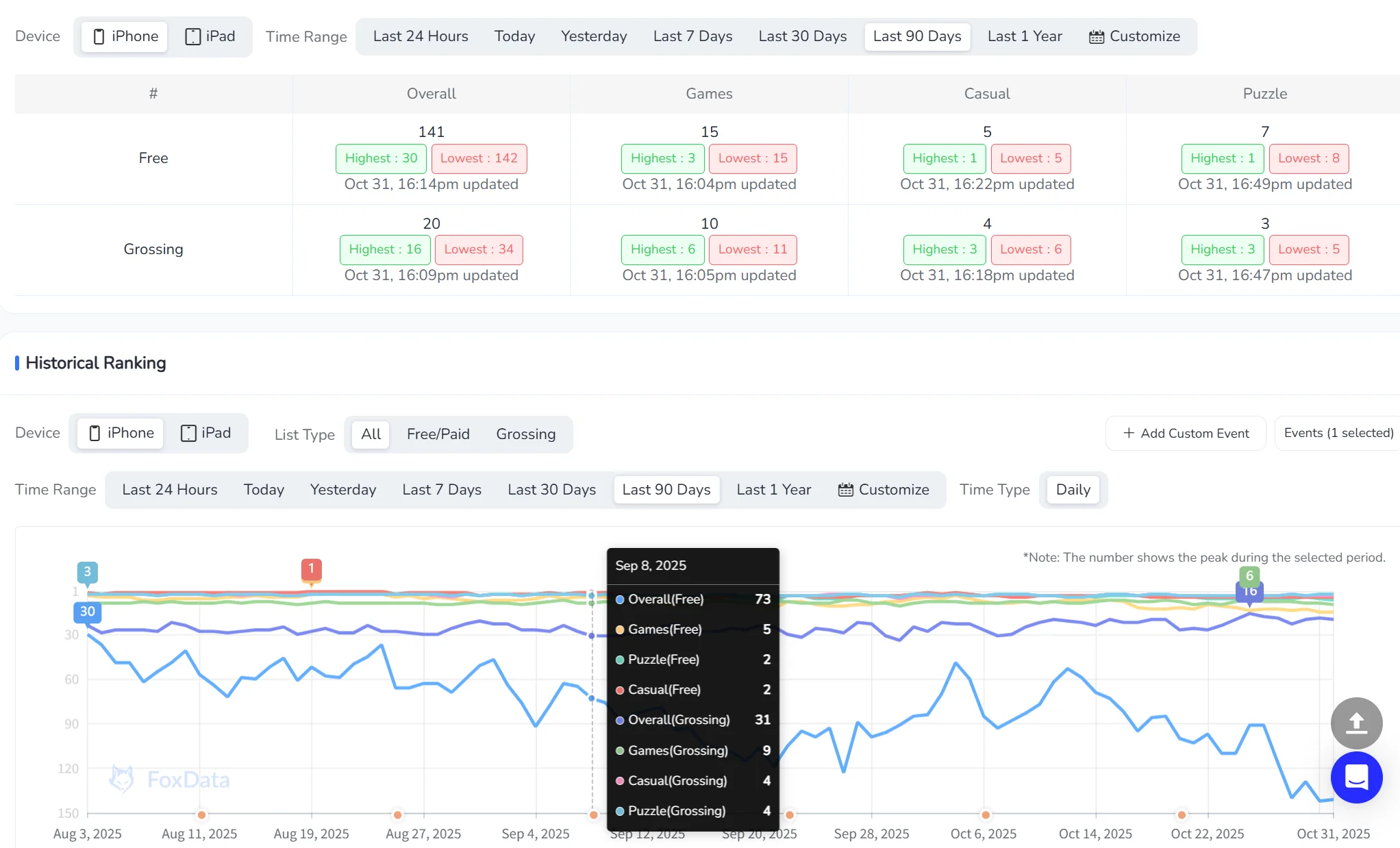Click the orange event dot near Oct 6

[x=986, y=814]
